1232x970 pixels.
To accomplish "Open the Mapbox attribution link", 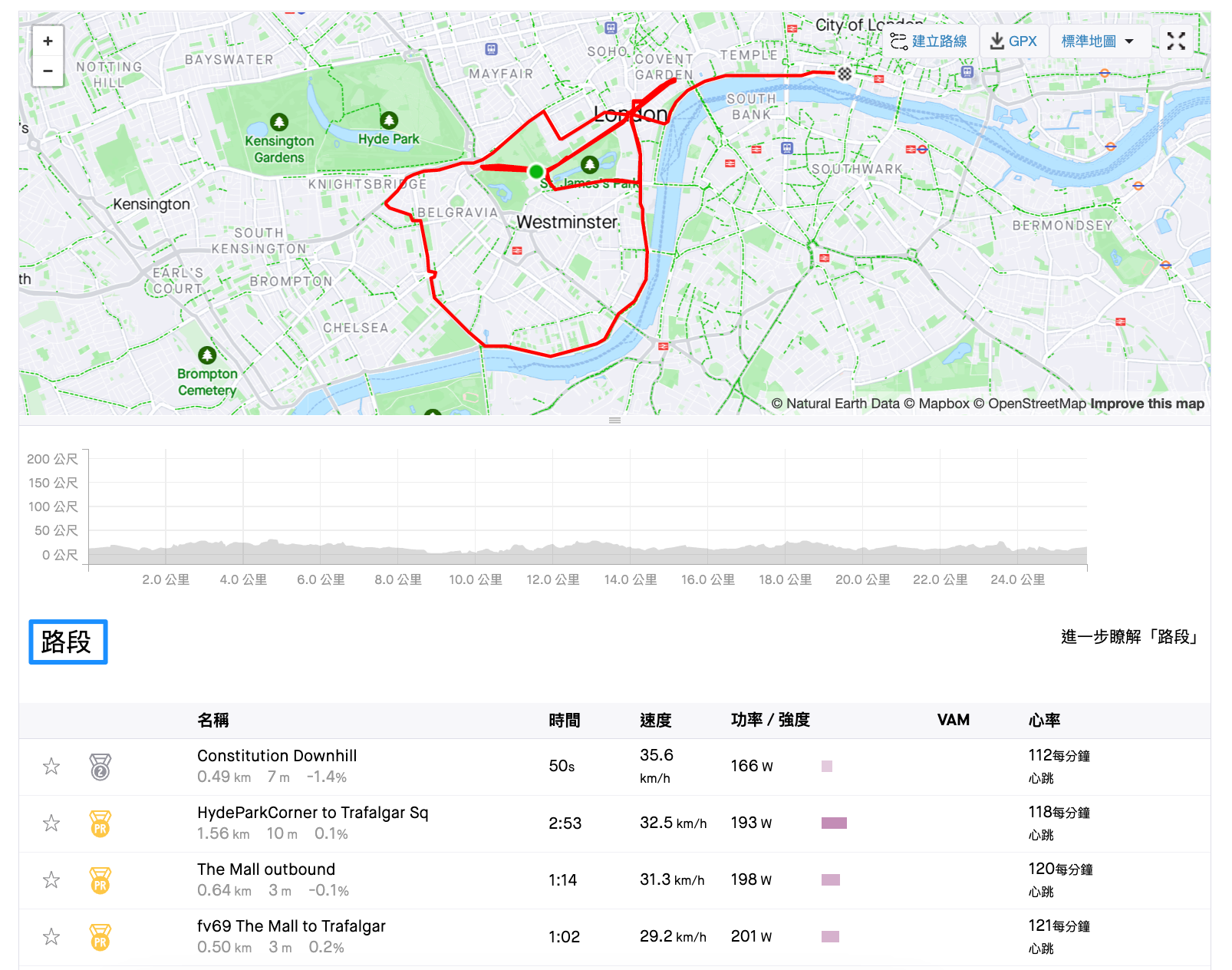I will 937,404.
